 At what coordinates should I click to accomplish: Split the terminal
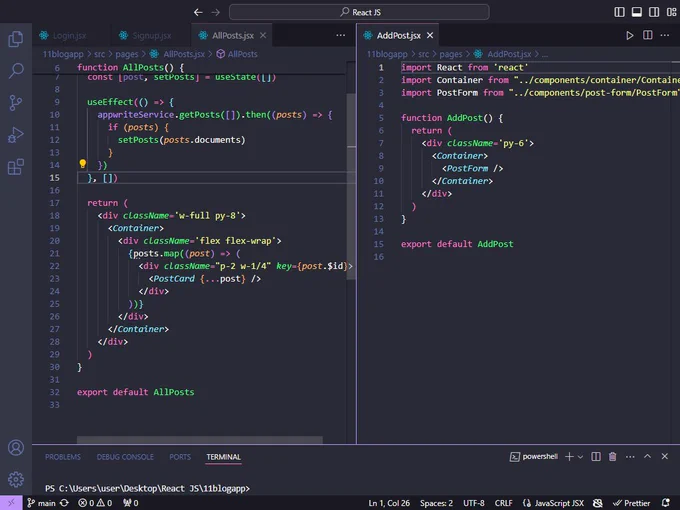point(596,457)
